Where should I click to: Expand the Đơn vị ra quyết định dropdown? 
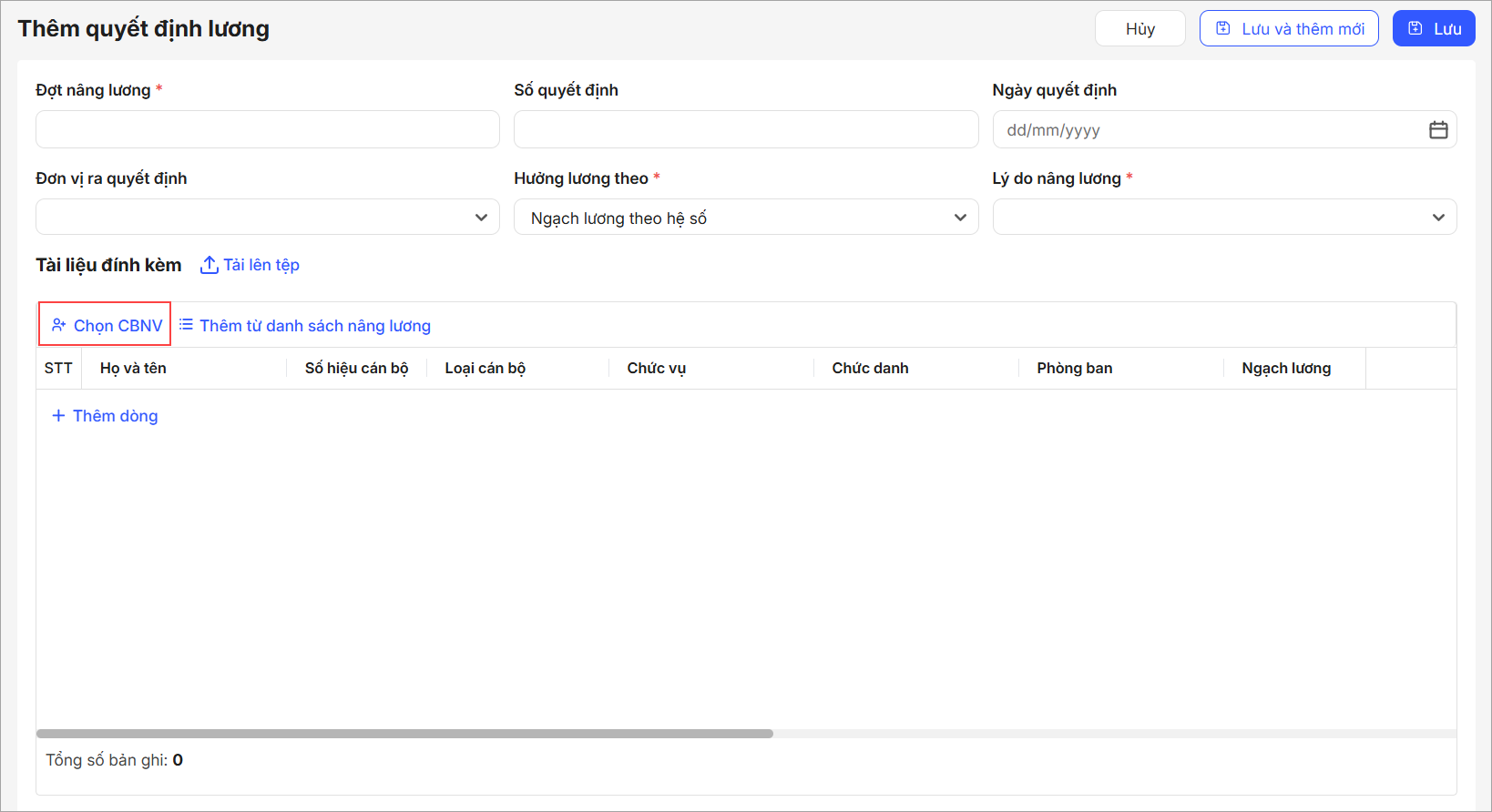point(481,218)
